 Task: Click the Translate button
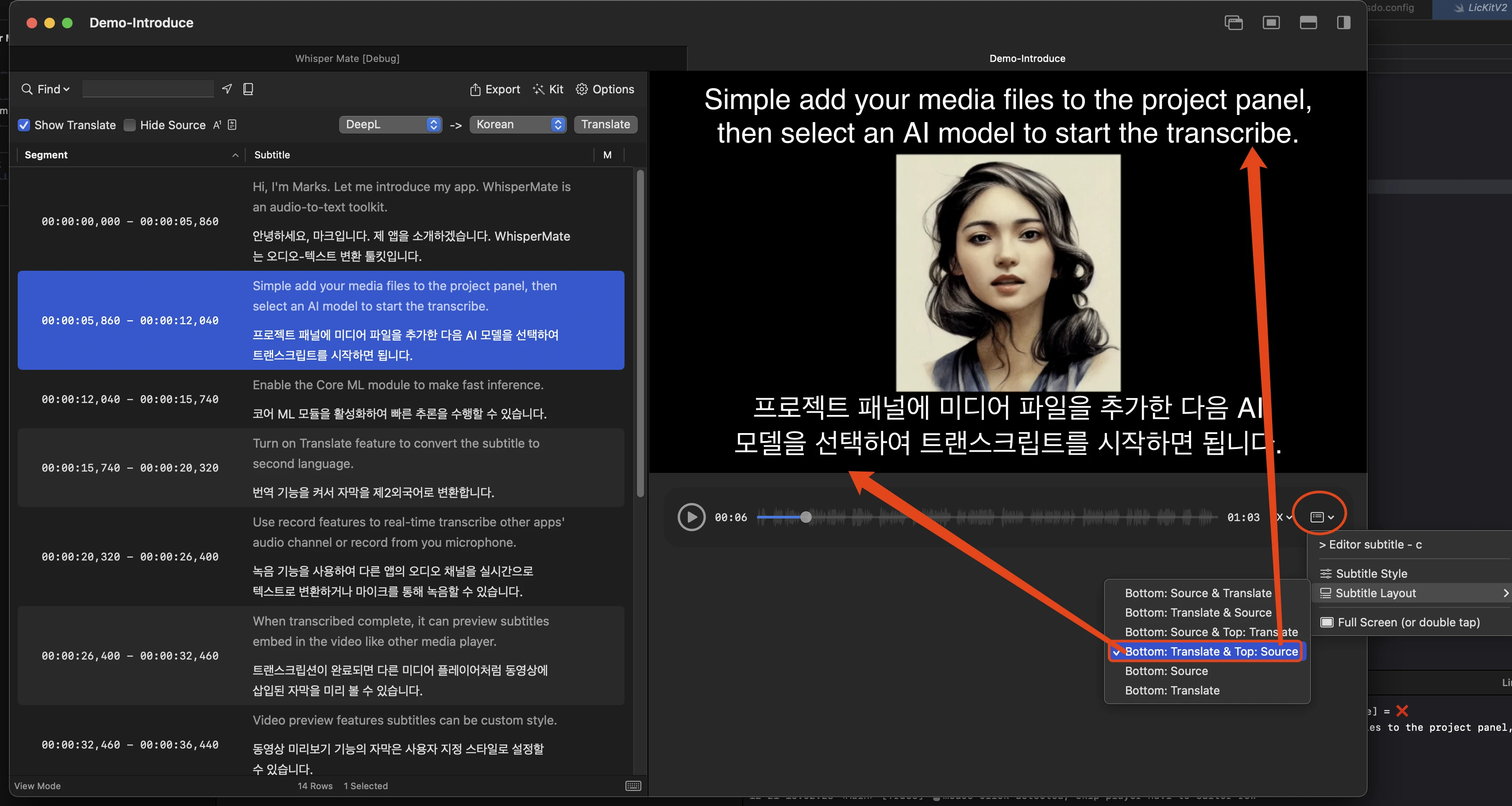pyautogui.click(x=605, y=124)
